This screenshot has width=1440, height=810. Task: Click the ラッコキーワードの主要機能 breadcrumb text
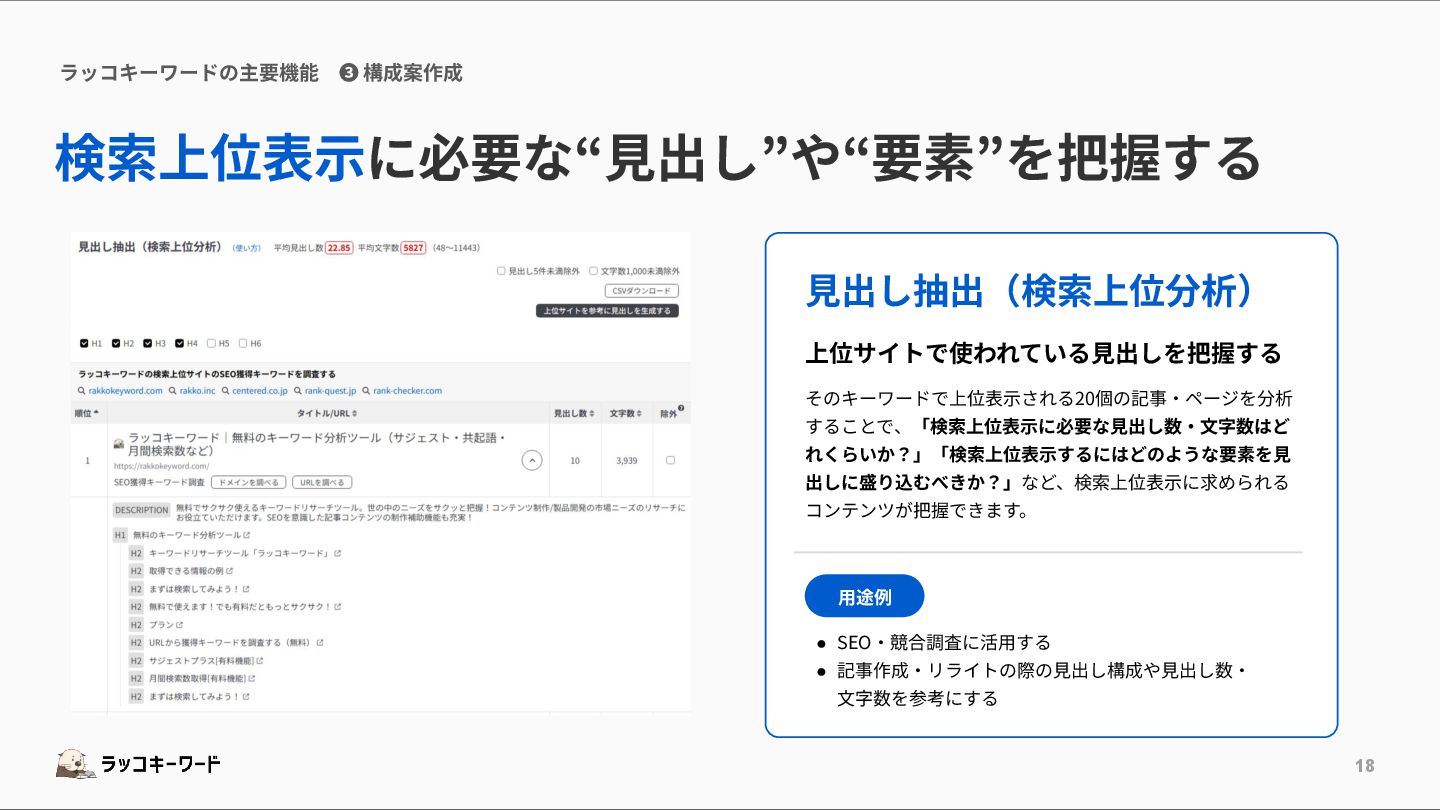[189, 72]
